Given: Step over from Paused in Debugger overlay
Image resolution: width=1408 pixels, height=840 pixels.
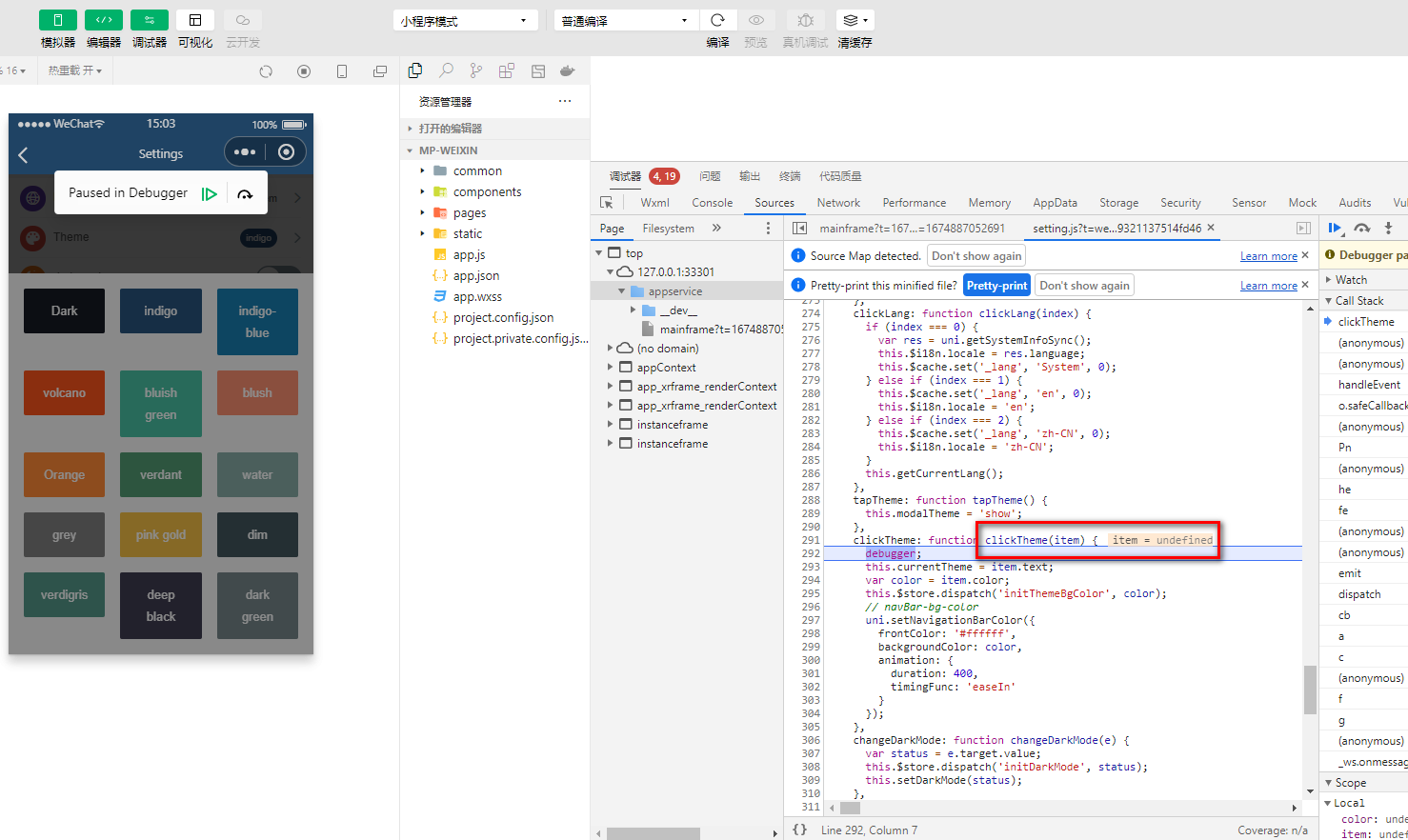Looking at the screenshot, I should click(x=245, y=193).
